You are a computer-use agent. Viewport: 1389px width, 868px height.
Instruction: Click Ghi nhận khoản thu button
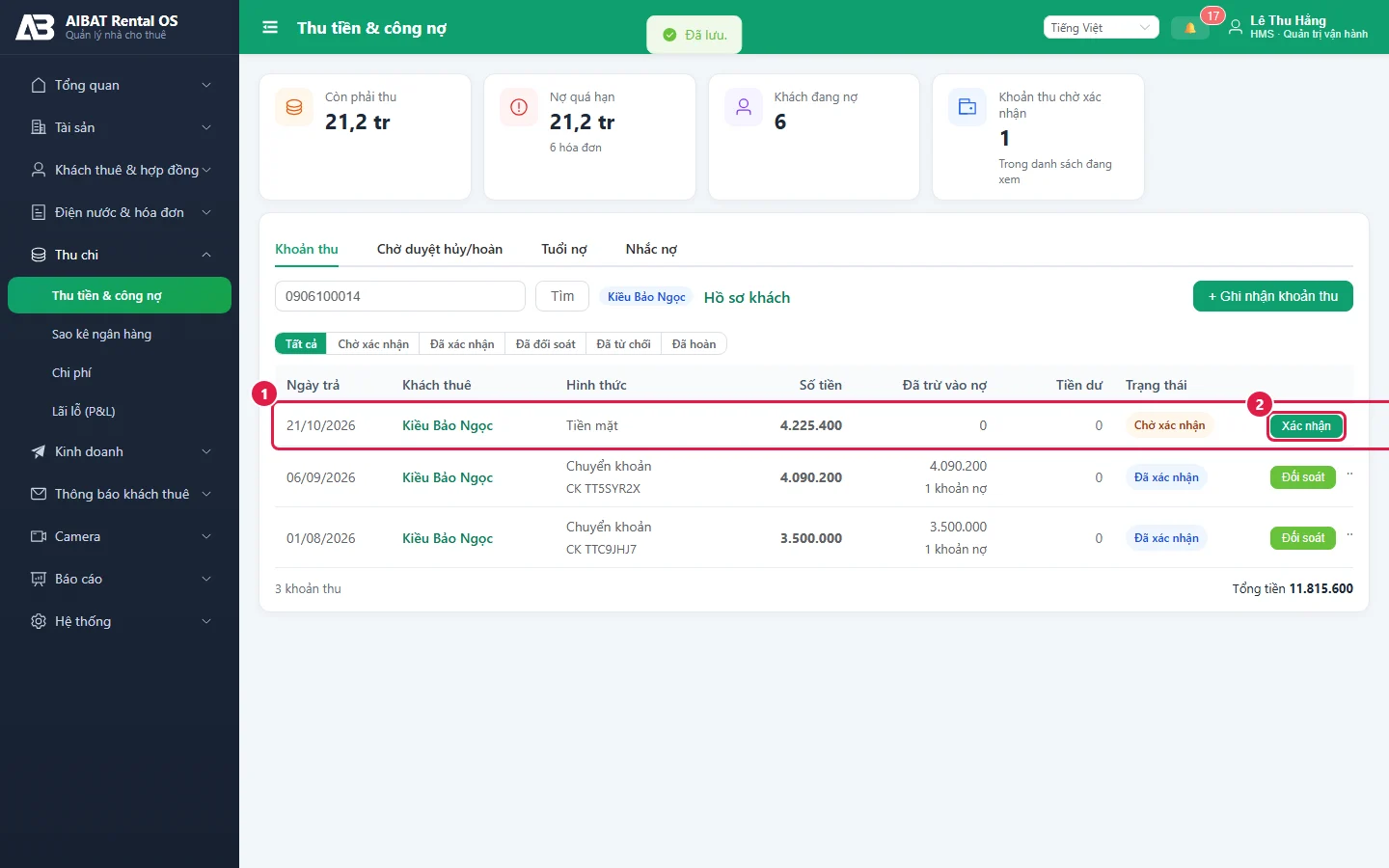pos(1273,296)
